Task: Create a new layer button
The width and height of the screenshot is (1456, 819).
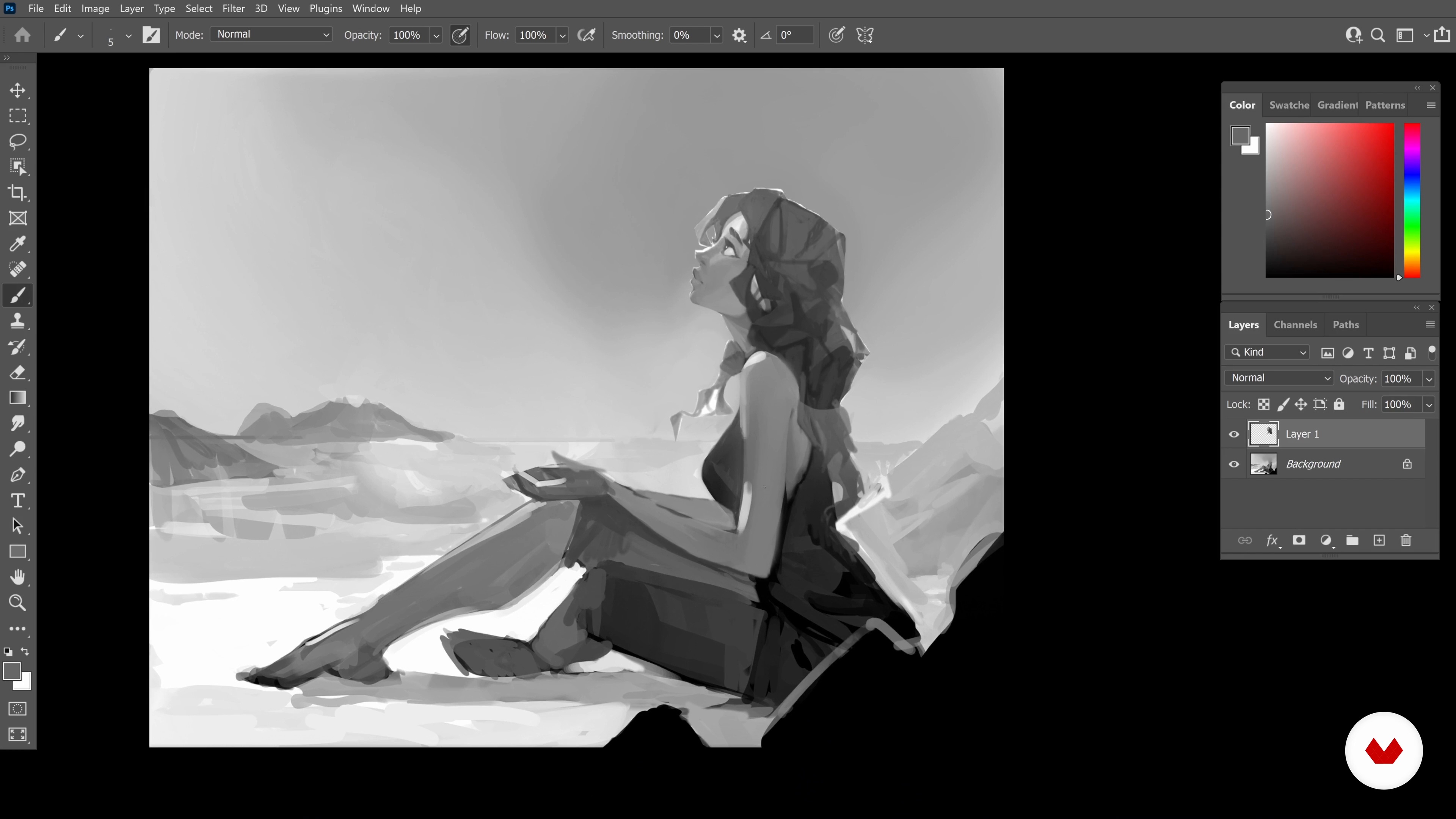Action: [x=1379, y=540]
